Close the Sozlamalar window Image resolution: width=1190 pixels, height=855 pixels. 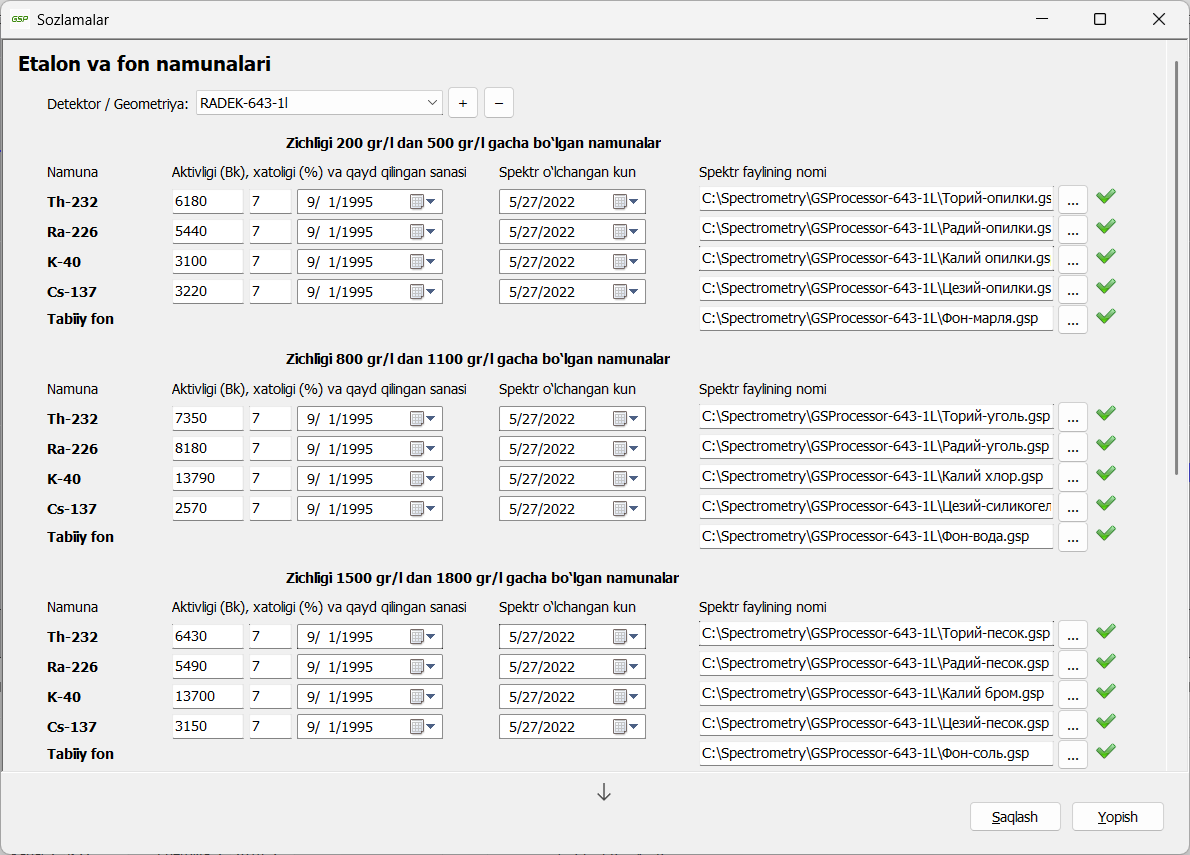click(x=1158, y=19)
